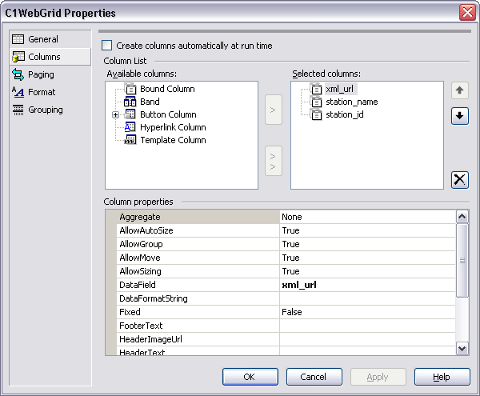This screenshot has width=480, height=396.
Task: Click the empty HeaderImageUrl value field
Action: point(367,339)
